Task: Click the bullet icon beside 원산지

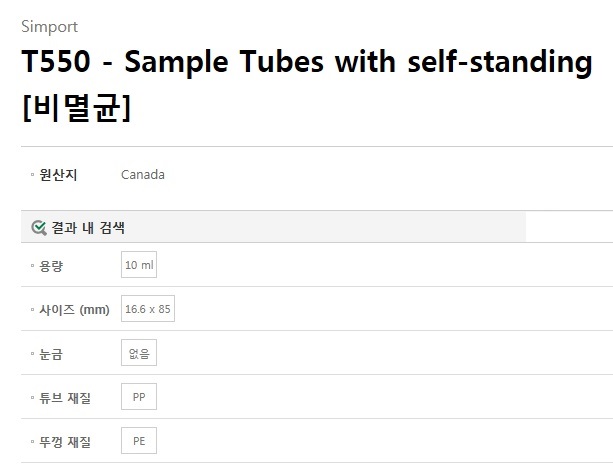Action: click(x=32, y=175)
